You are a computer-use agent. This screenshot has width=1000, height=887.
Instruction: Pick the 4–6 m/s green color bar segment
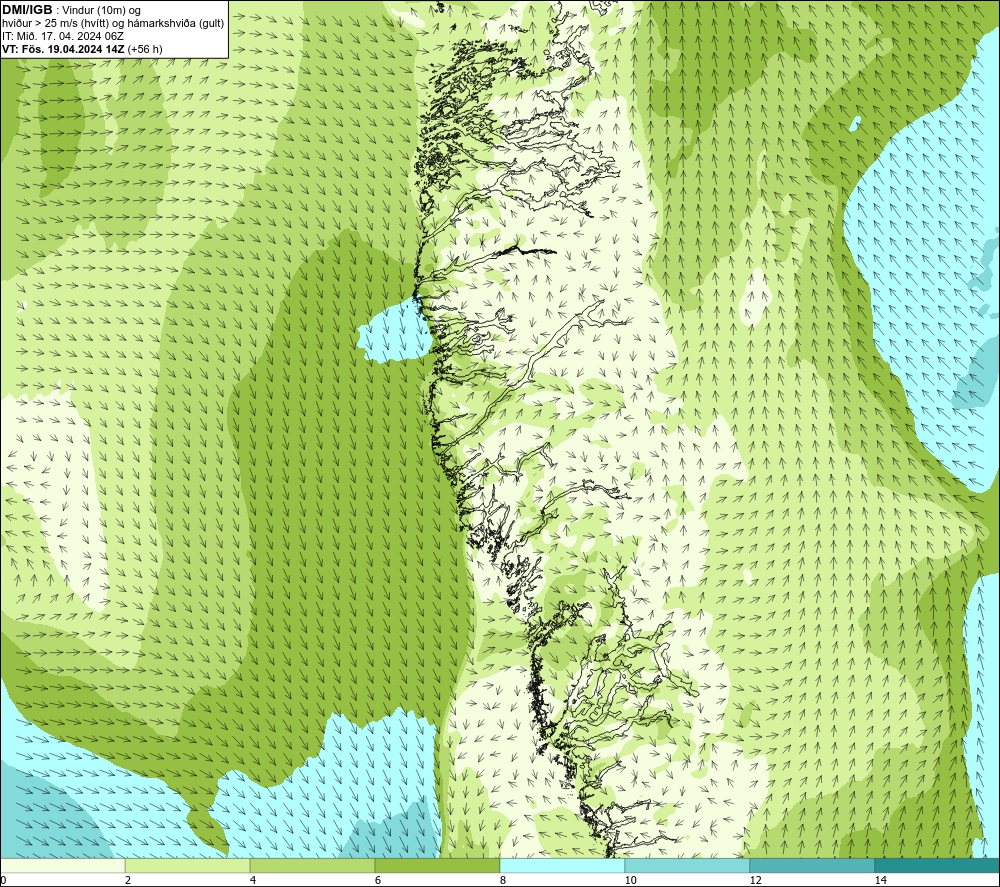click(312, 865)
